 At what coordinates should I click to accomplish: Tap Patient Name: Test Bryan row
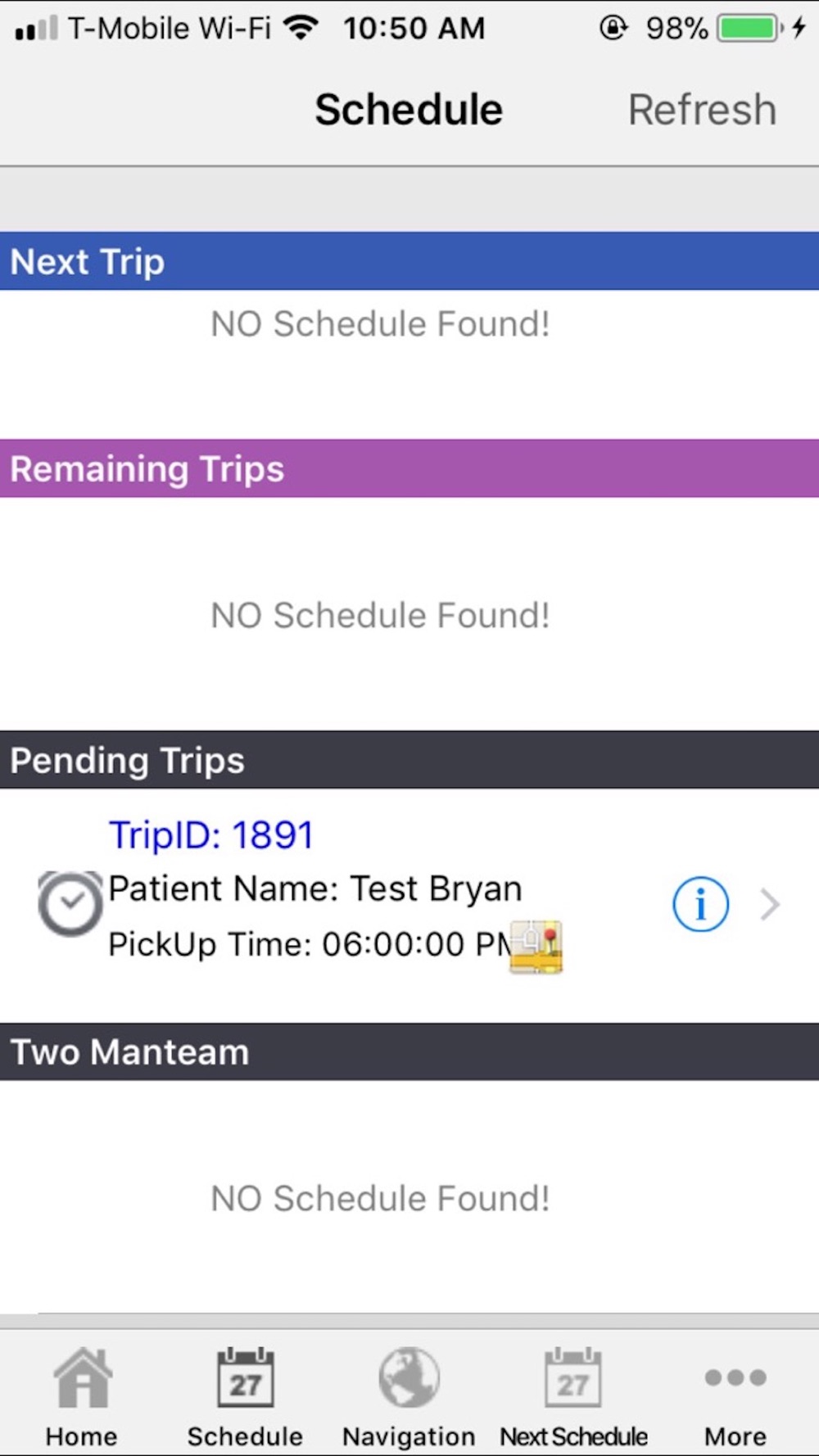tap(315, 889)
